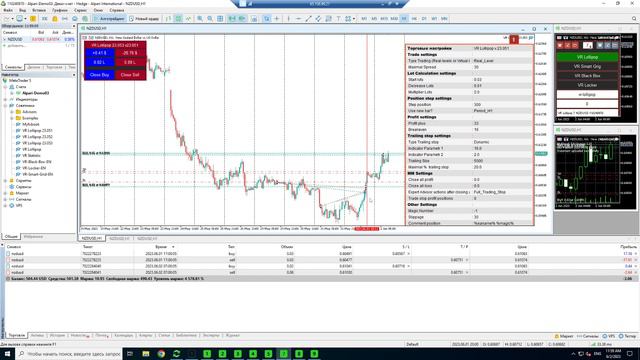Tile chart windows with grid icon

click(220, 18)
